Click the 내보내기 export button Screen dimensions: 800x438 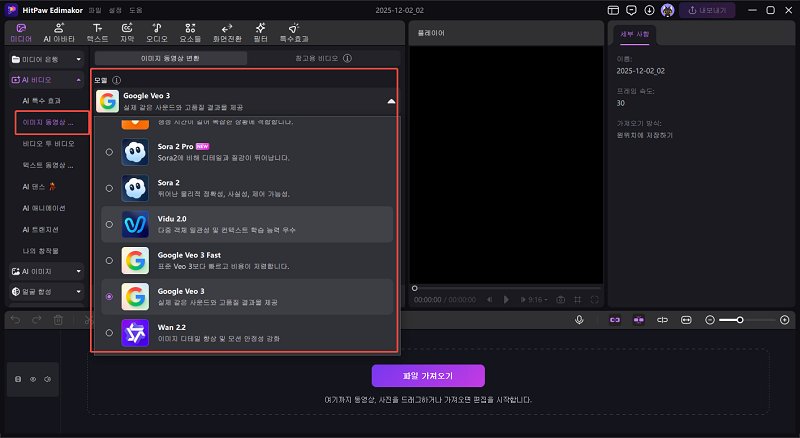click(x=707, y=10)
